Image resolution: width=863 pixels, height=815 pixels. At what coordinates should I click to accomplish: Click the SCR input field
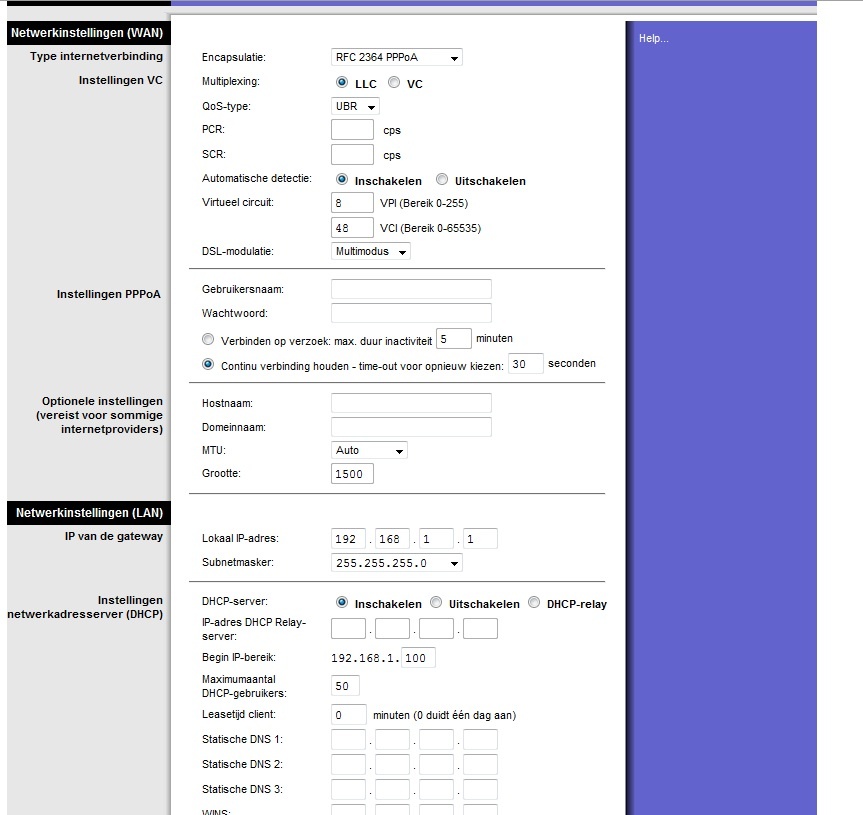tap(352, 155)
